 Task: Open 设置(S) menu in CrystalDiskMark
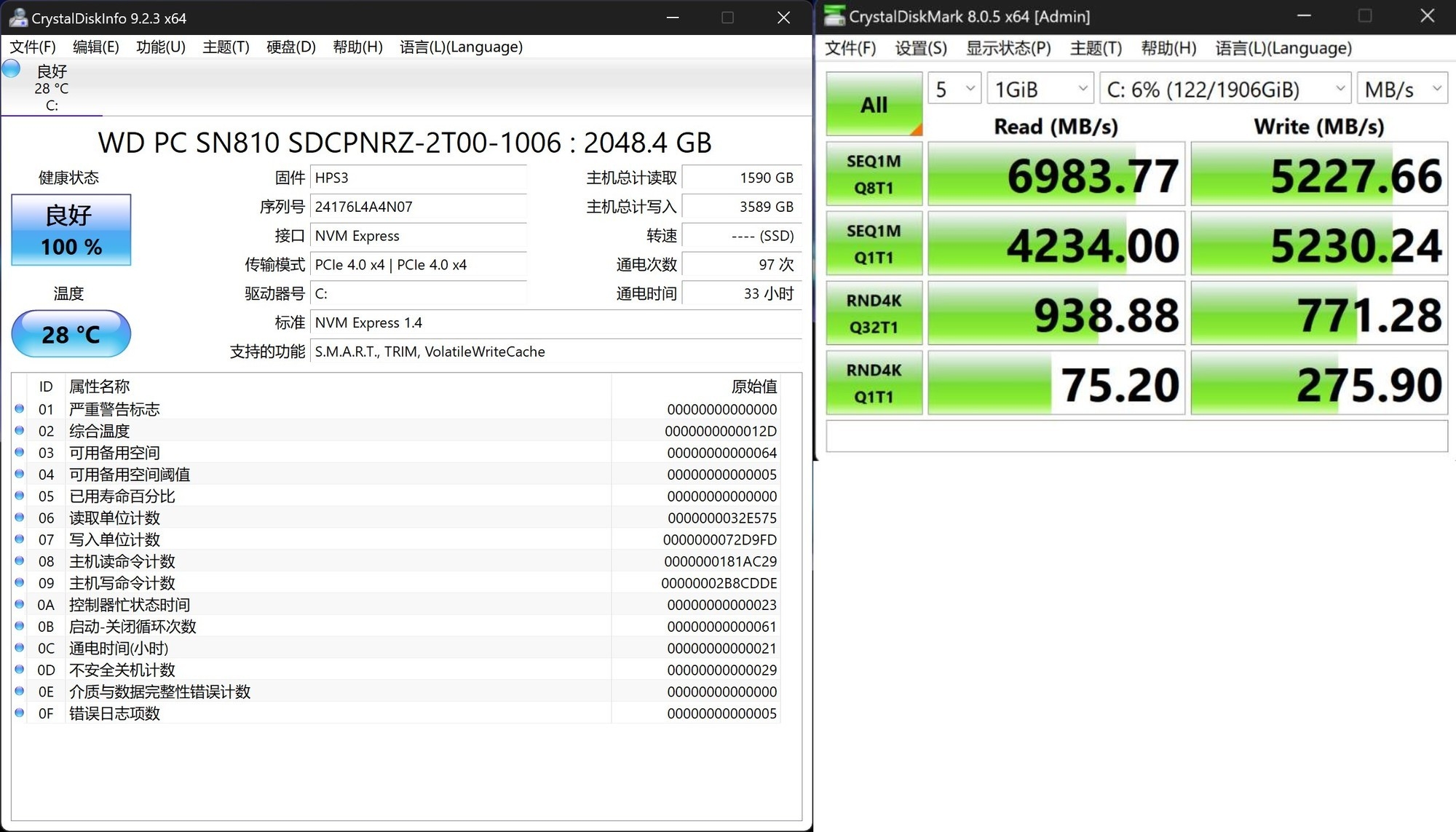pyautogui.click(x=921, y=48)
